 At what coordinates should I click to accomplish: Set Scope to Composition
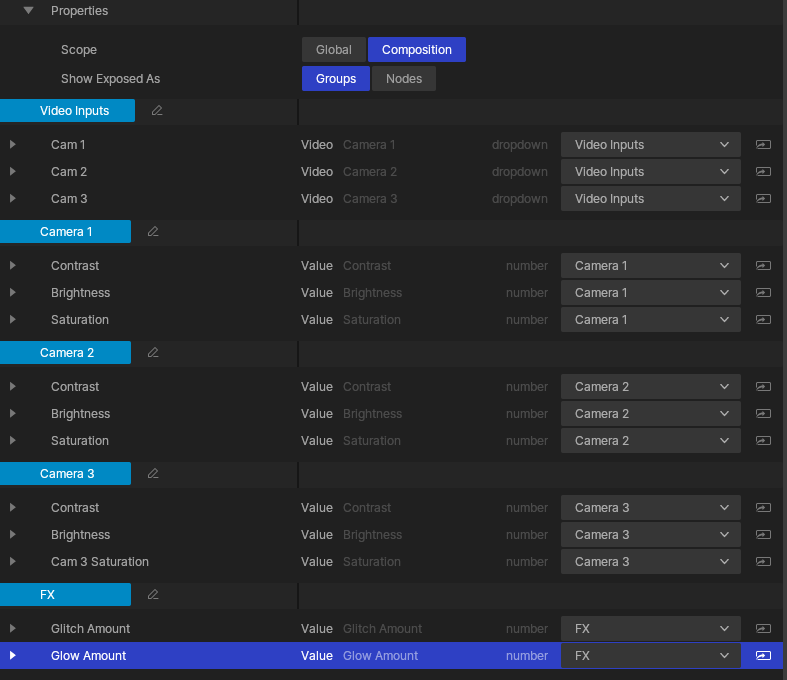point(416,50)
